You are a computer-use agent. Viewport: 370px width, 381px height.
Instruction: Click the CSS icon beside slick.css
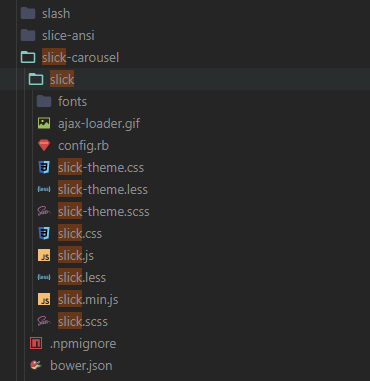(x=44, y=233)
